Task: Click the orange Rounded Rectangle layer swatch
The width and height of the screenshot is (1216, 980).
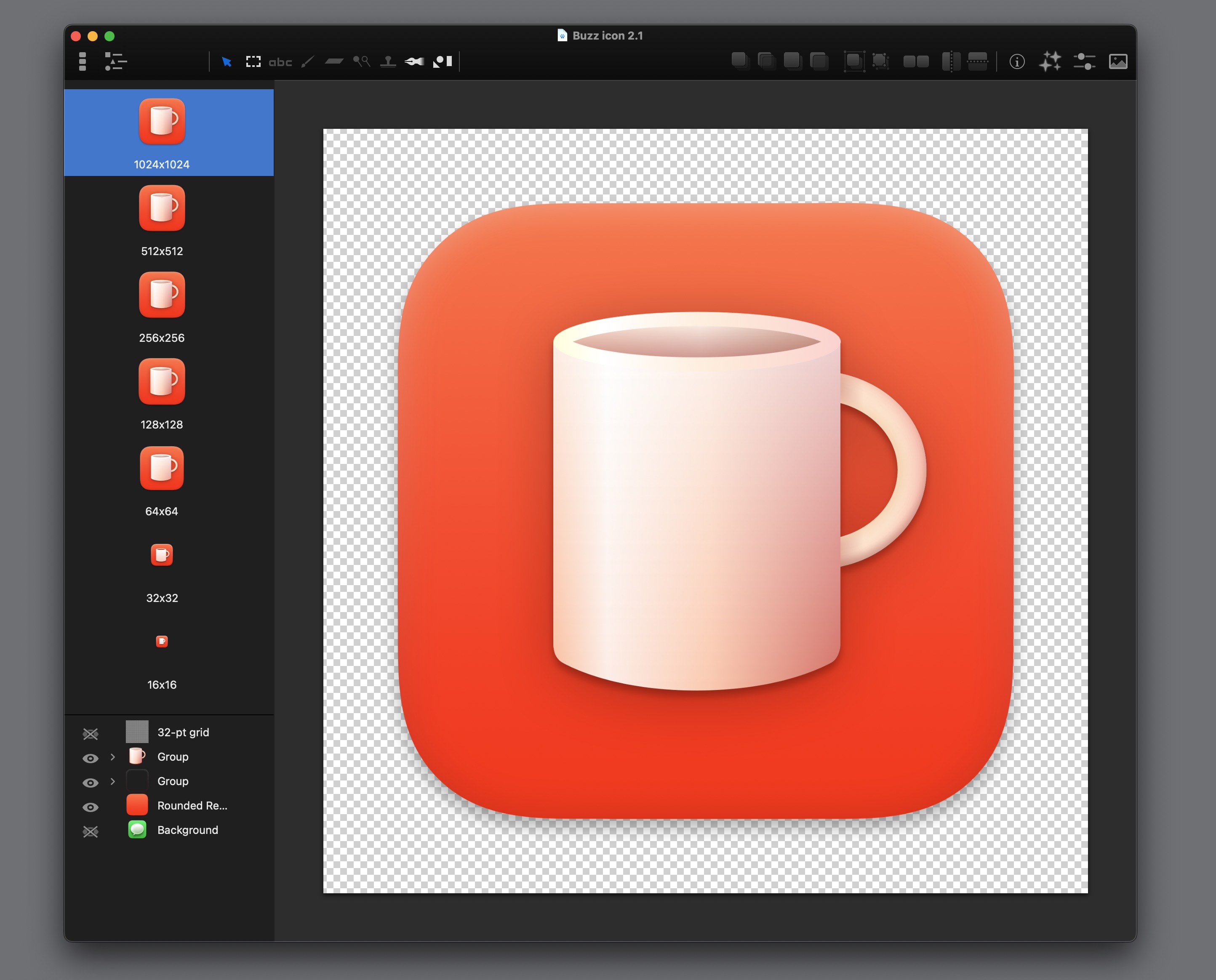Action: coord(137,805)
